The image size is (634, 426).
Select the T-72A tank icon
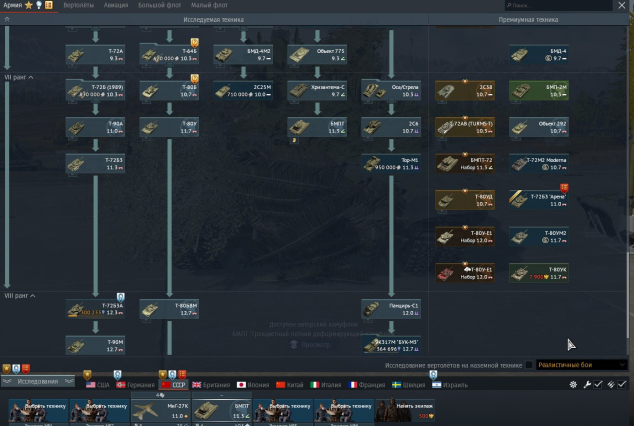pos(94,54)
